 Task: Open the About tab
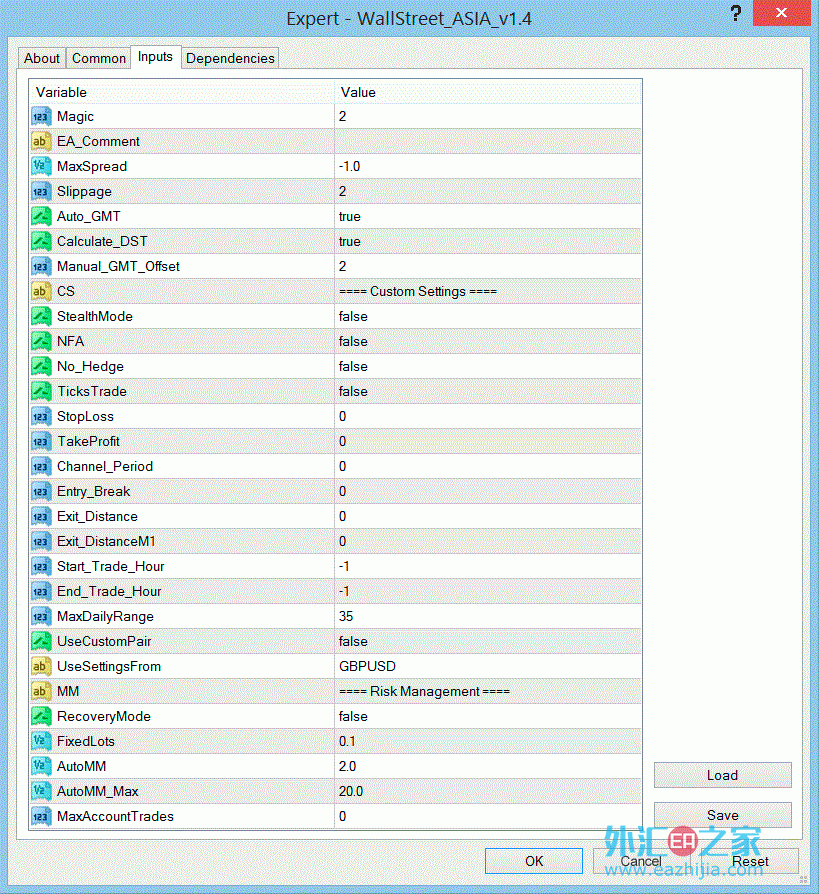(x=42, y=58)
